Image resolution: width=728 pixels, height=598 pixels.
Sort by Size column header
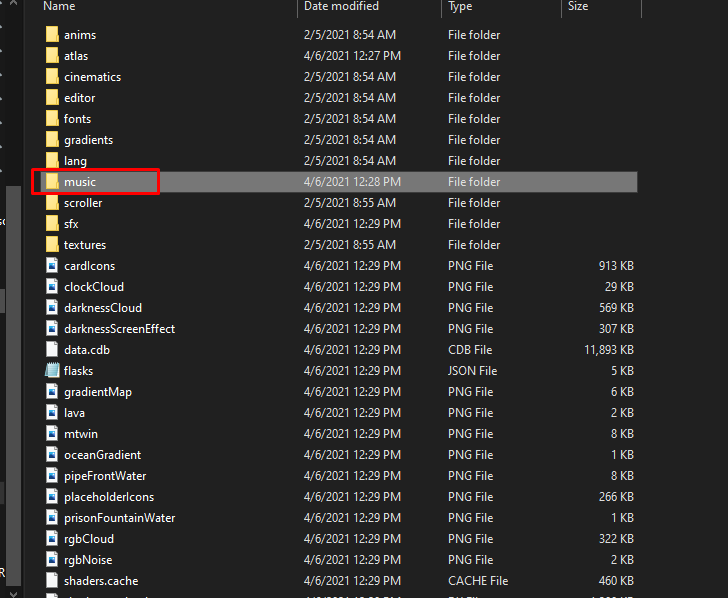click(x=578, y=7)
